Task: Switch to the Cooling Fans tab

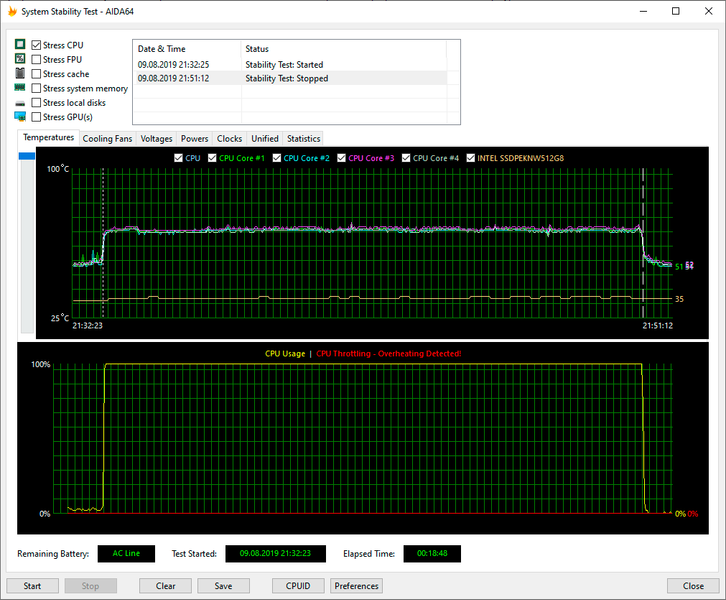Action: pyautogui.click(x=107, y=138)
